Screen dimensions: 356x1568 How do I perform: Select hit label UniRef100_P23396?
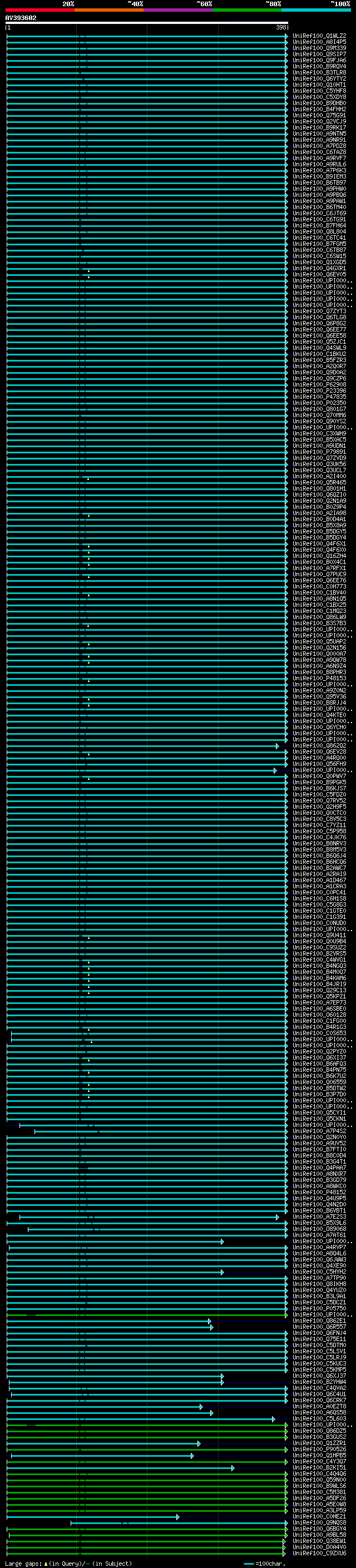[x=319, y=391]
